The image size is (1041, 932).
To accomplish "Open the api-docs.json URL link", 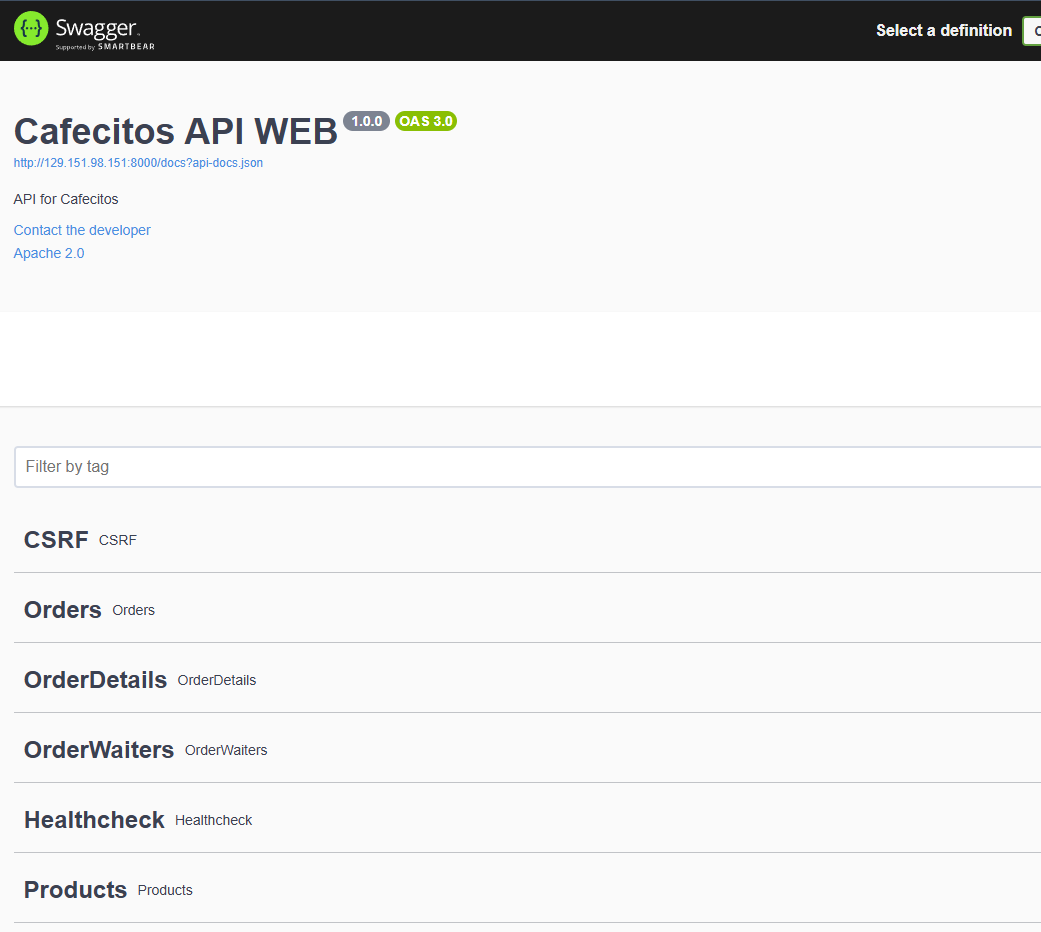I will tap(138, 163).
